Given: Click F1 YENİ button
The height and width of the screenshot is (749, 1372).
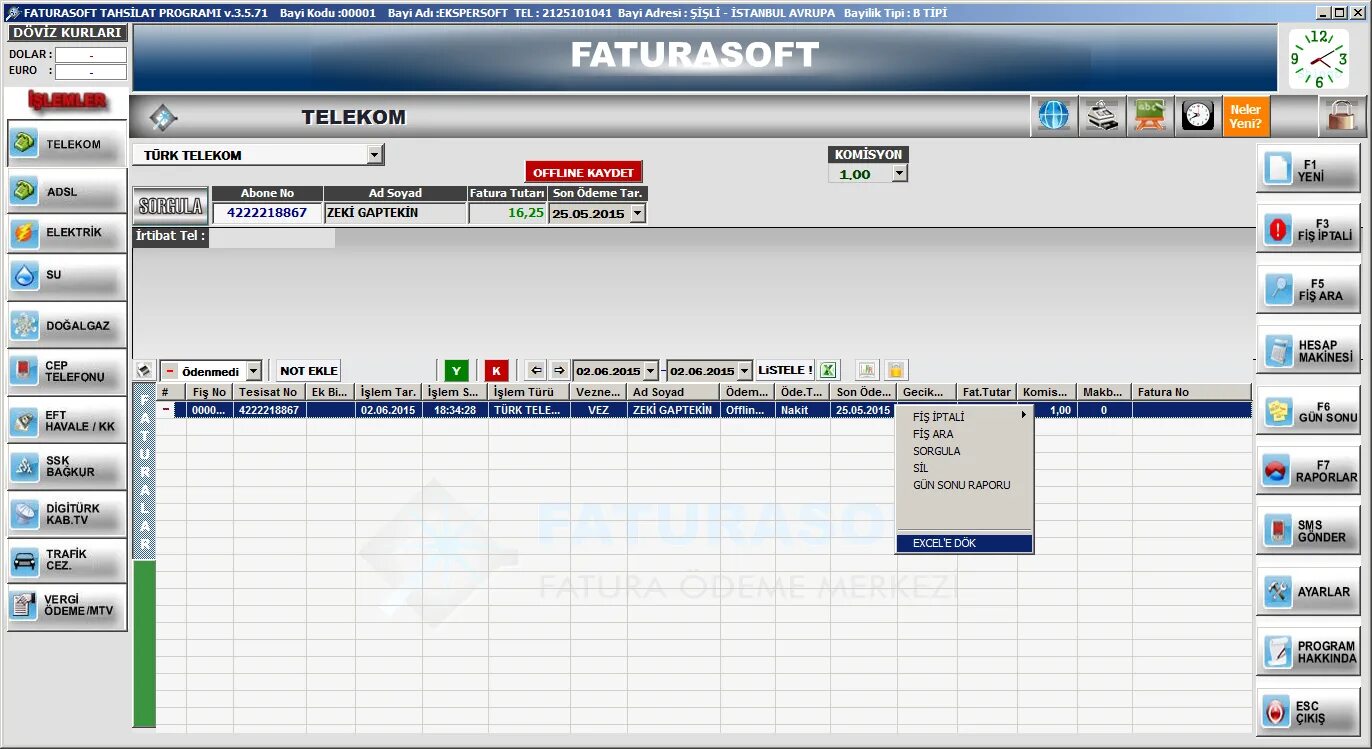Looking at the screenshot, I should [1308, 169].
